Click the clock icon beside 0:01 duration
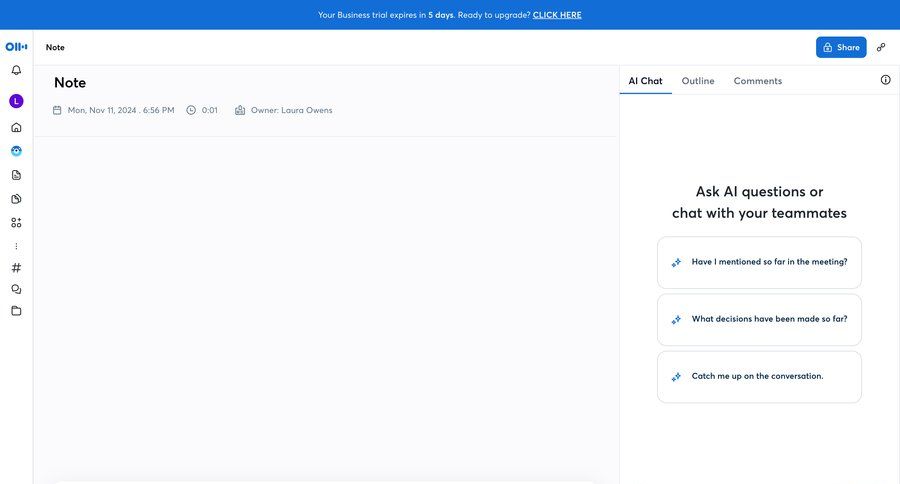 [x=191, y=110]
